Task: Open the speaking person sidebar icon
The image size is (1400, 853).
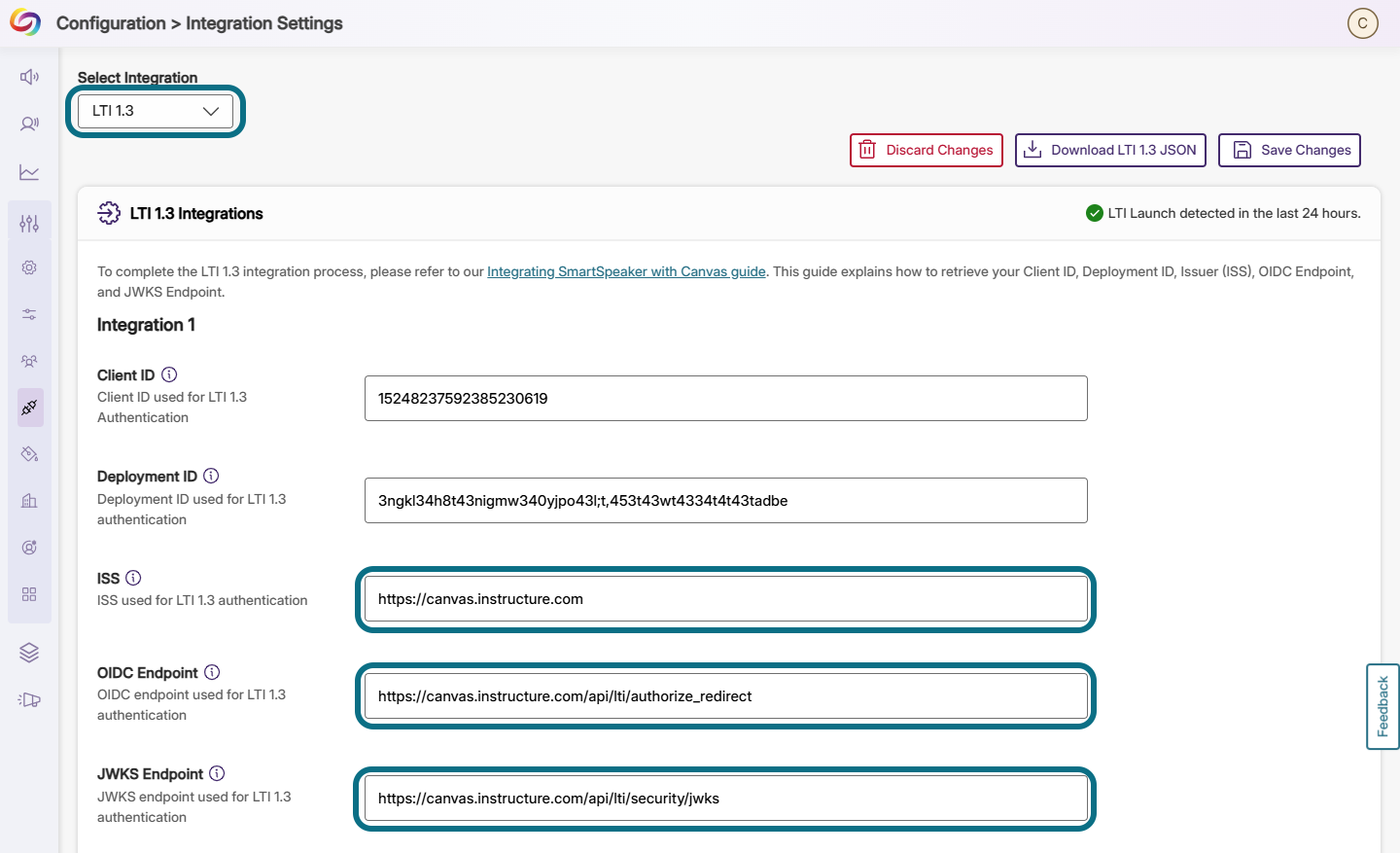Action: (29, 124)
